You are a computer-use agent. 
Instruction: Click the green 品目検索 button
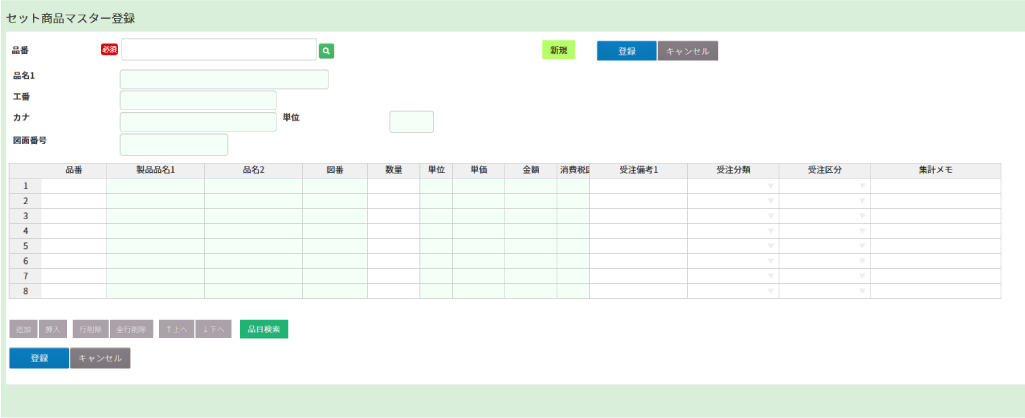click(x=264, y=329)
